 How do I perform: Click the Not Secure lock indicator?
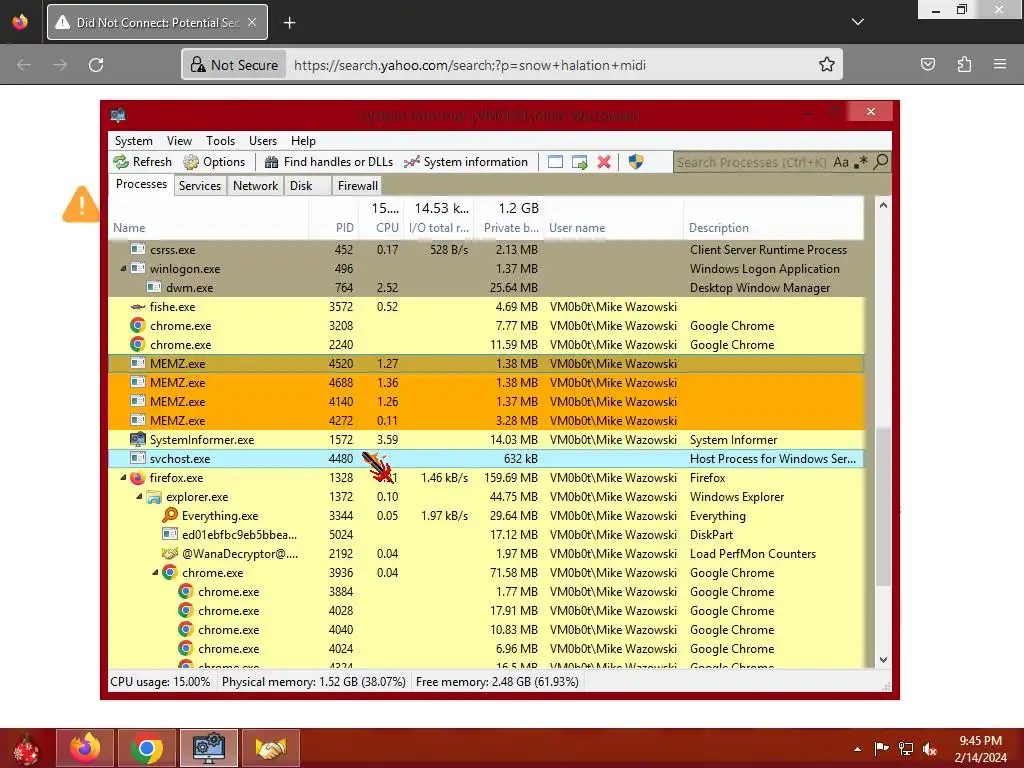point(234,65)
